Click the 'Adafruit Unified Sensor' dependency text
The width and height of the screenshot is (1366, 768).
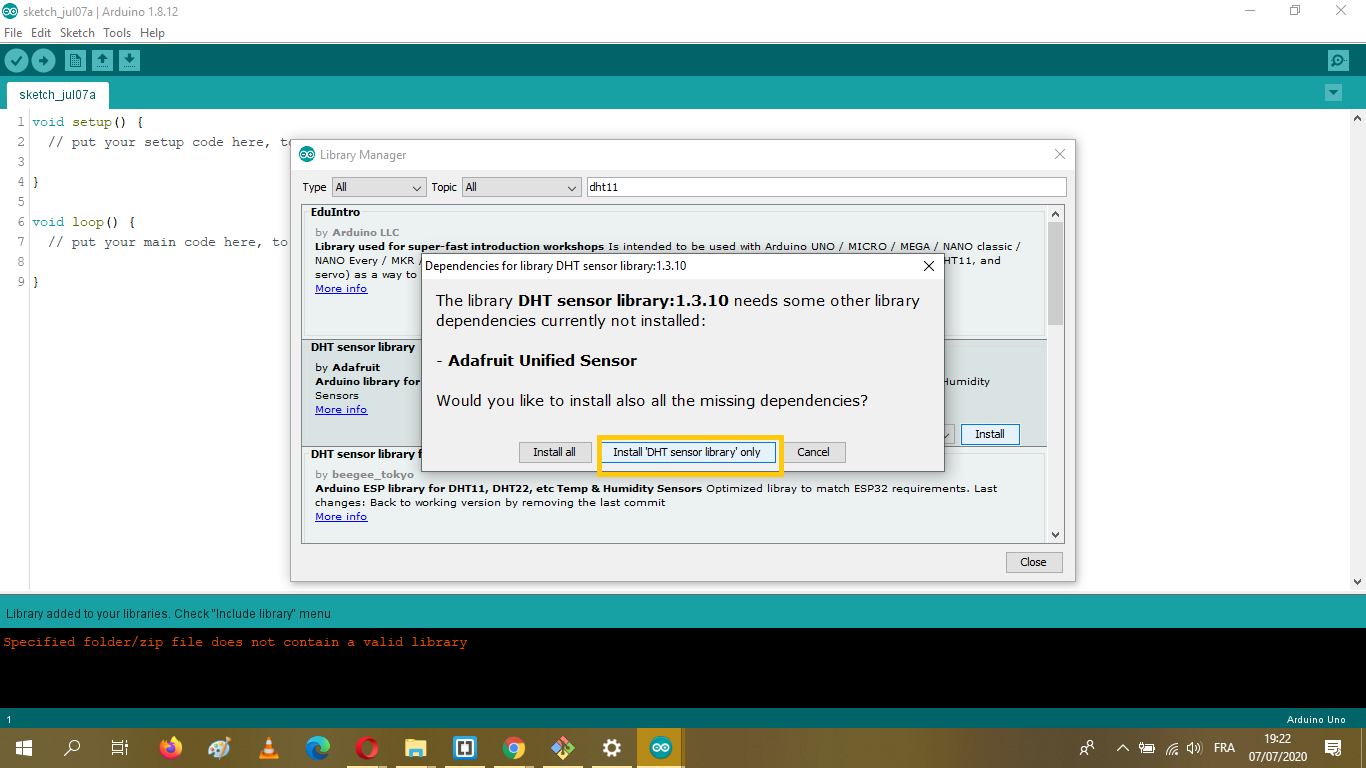click(x=542, y=361)
